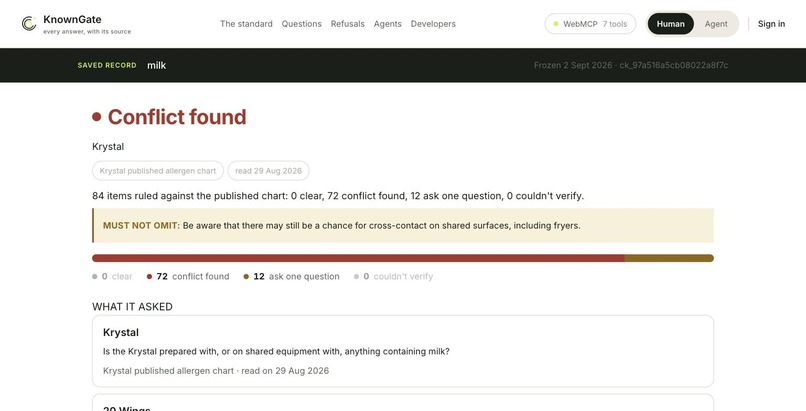Click the red conflict segment of the bar

point(358,258)
